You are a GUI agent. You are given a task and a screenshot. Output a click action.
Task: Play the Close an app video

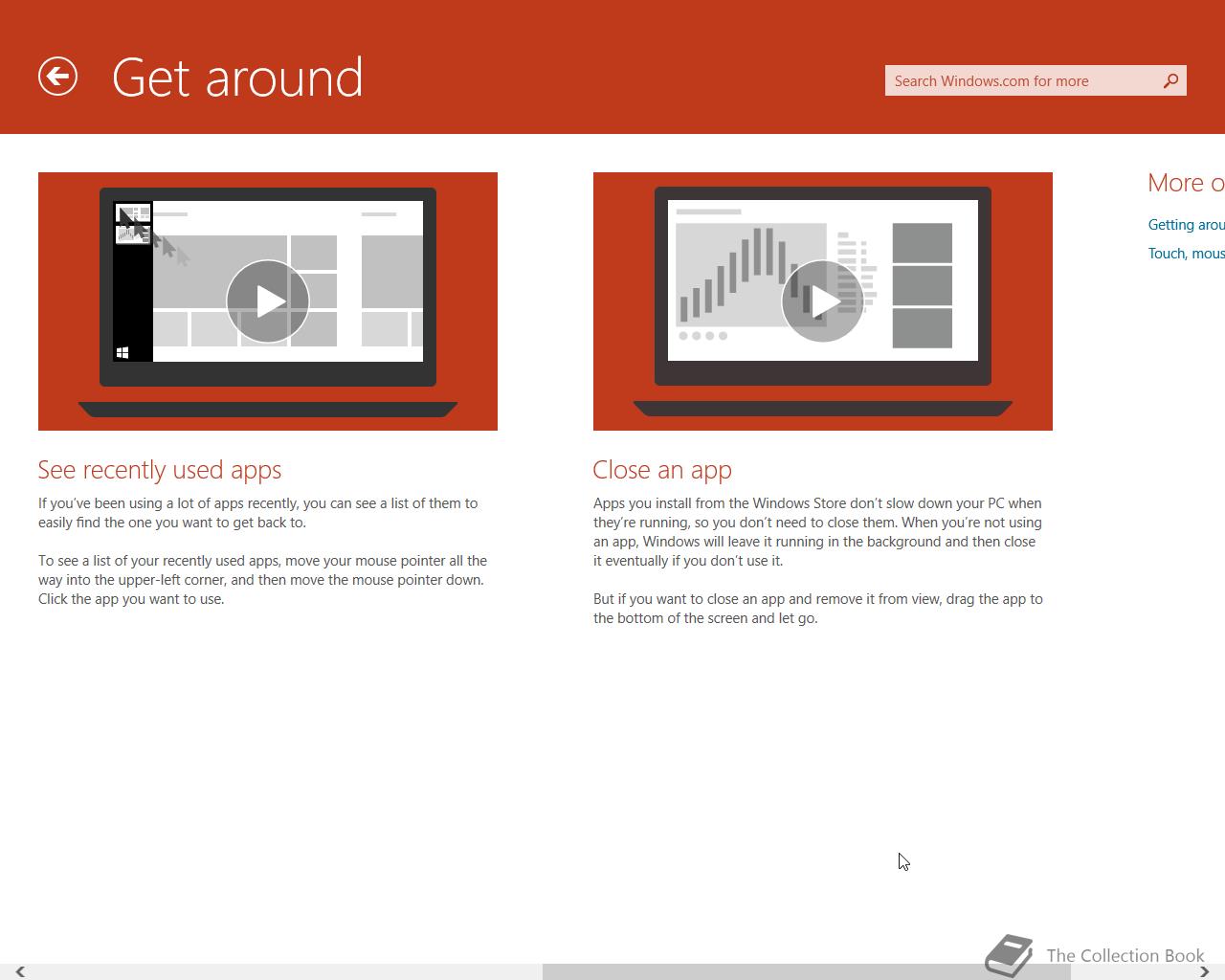[823, 301]
